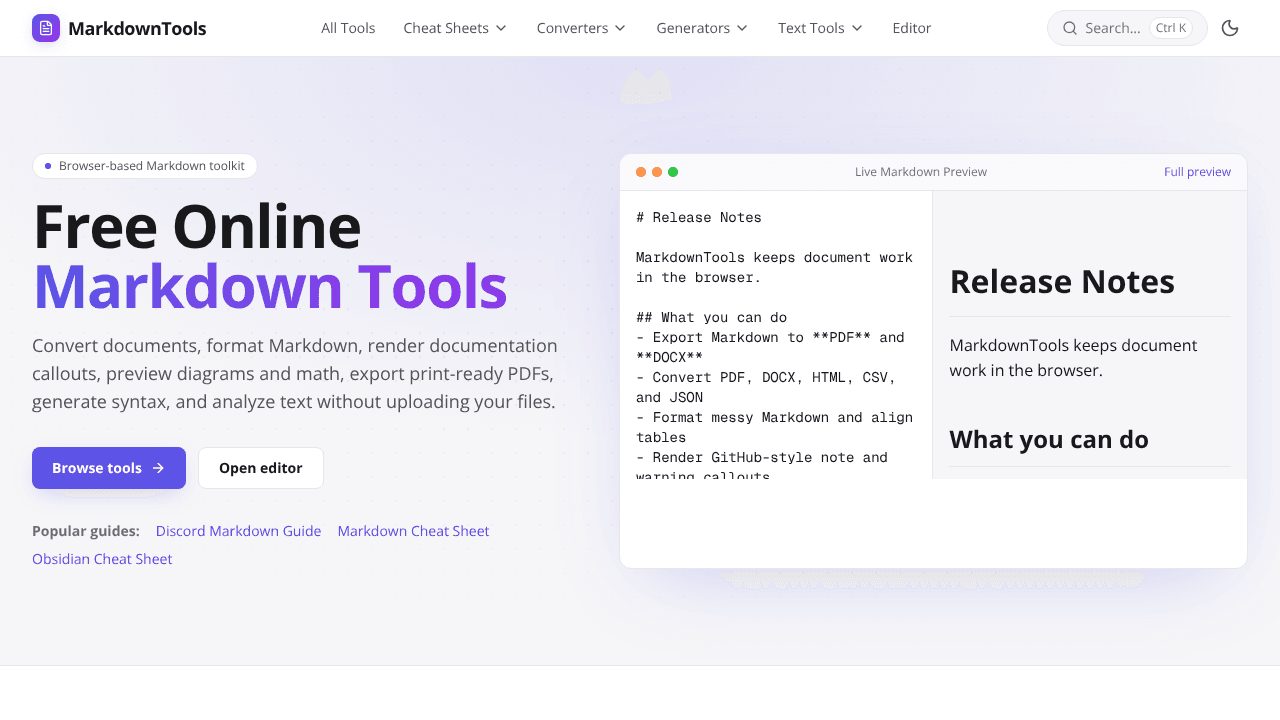This screenshot has width=1280, height=720.
Task: Open Discord Markdown Guide link
Action: pos(238,531)
